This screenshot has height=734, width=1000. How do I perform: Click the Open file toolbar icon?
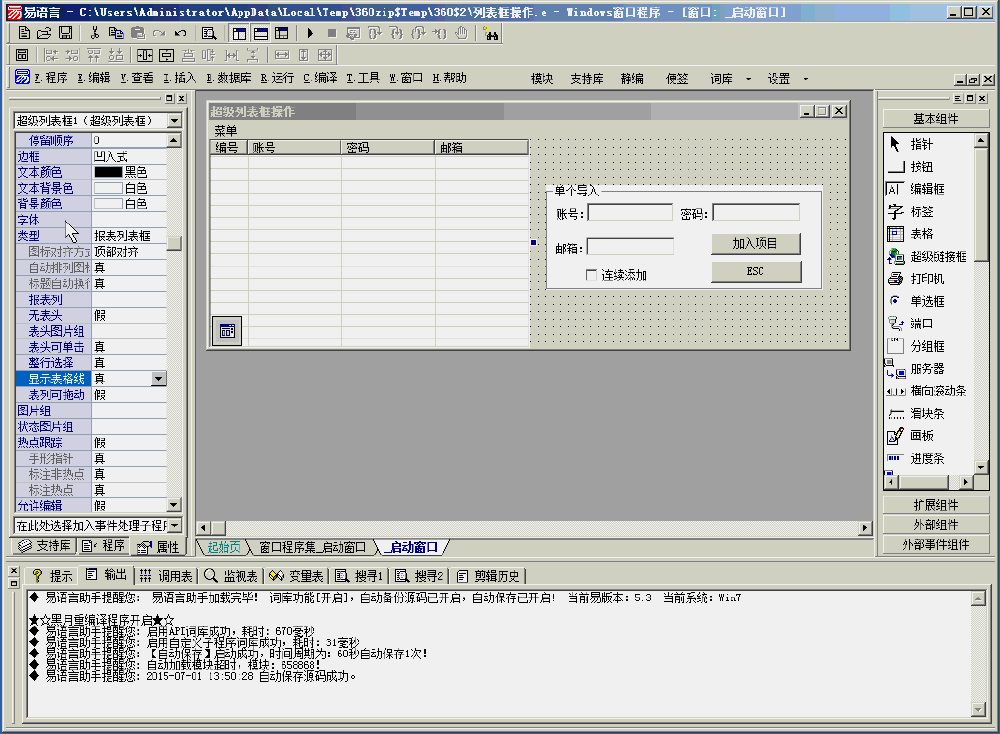click(44, 33)
